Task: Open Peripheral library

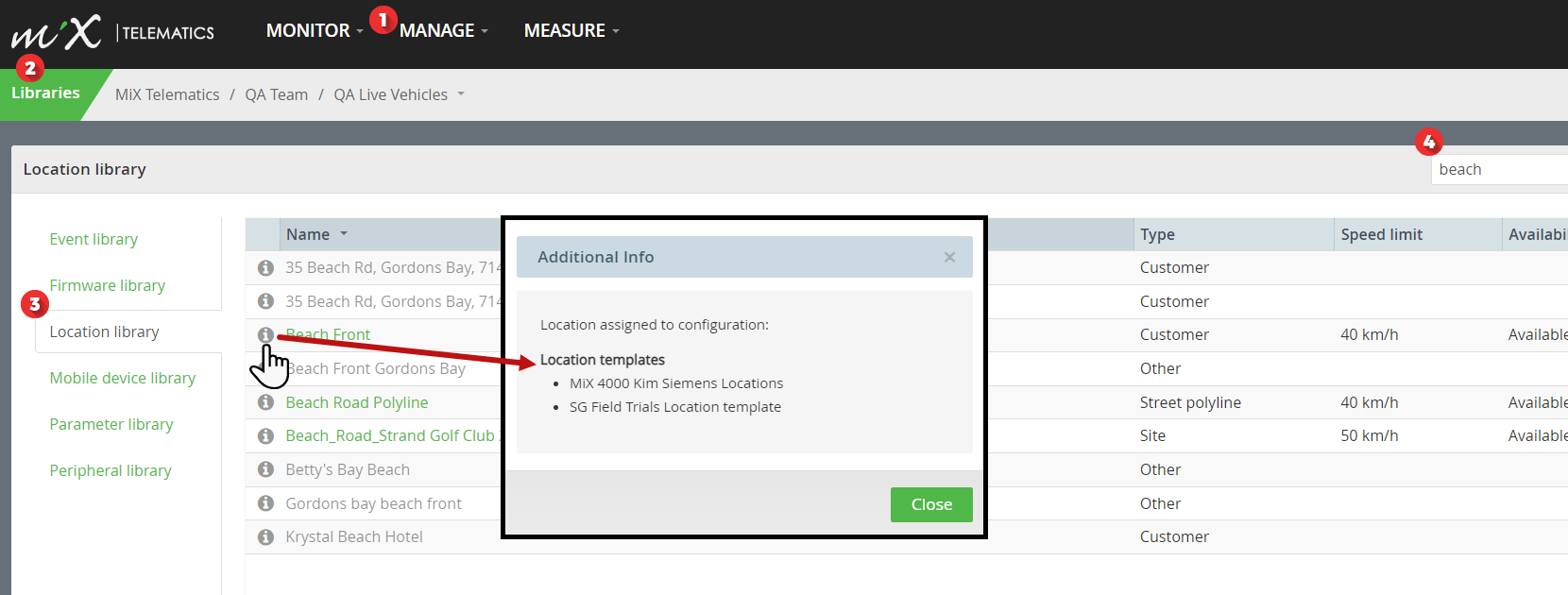Action: (x=110, y=471)
